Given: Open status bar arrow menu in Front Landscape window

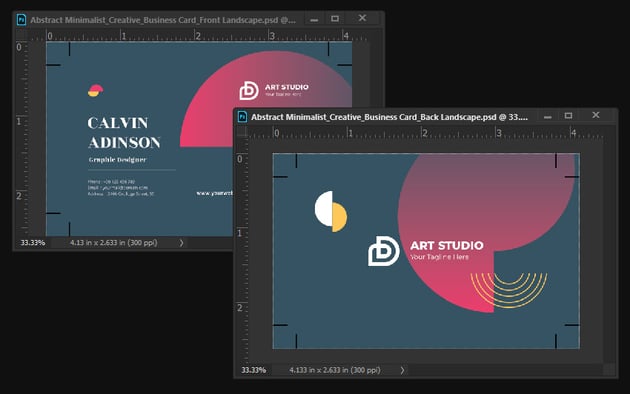Looking at the screenshot, I should [181, 243].
